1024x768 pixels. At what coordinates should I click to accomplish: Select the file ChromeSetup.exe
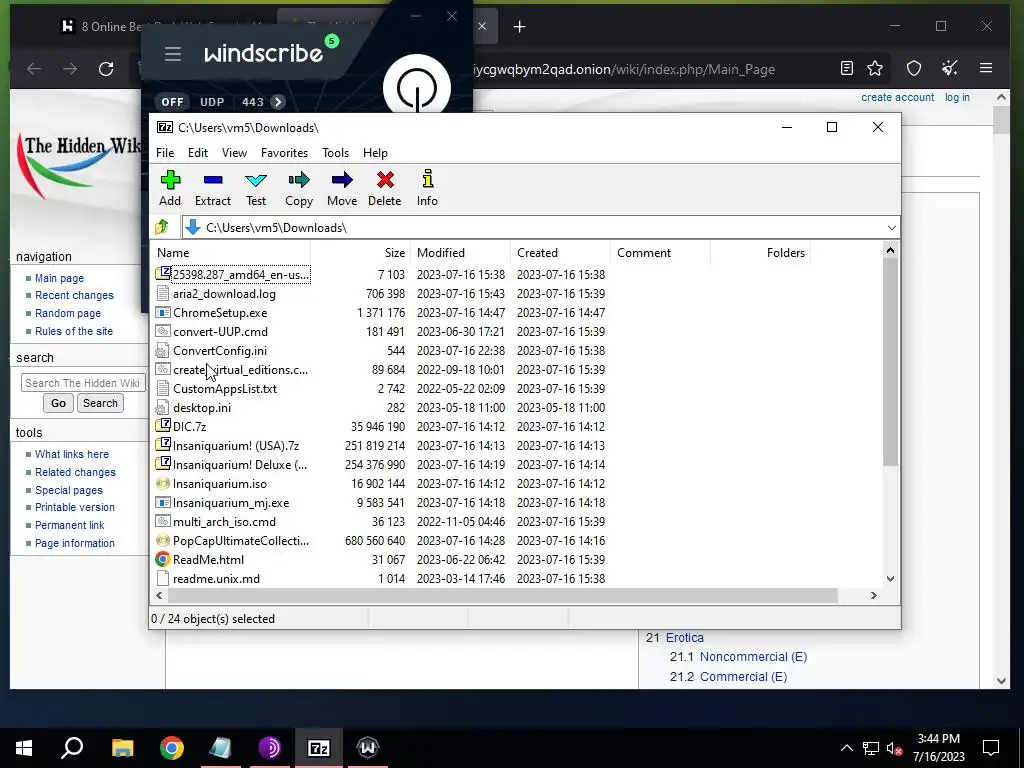tap(220, 313)
